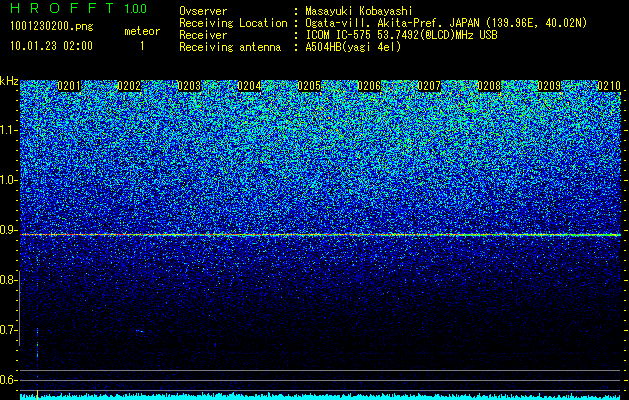Click the 0203 time marker
This screenshot has width=629, height=400.
tap(189, 86)
